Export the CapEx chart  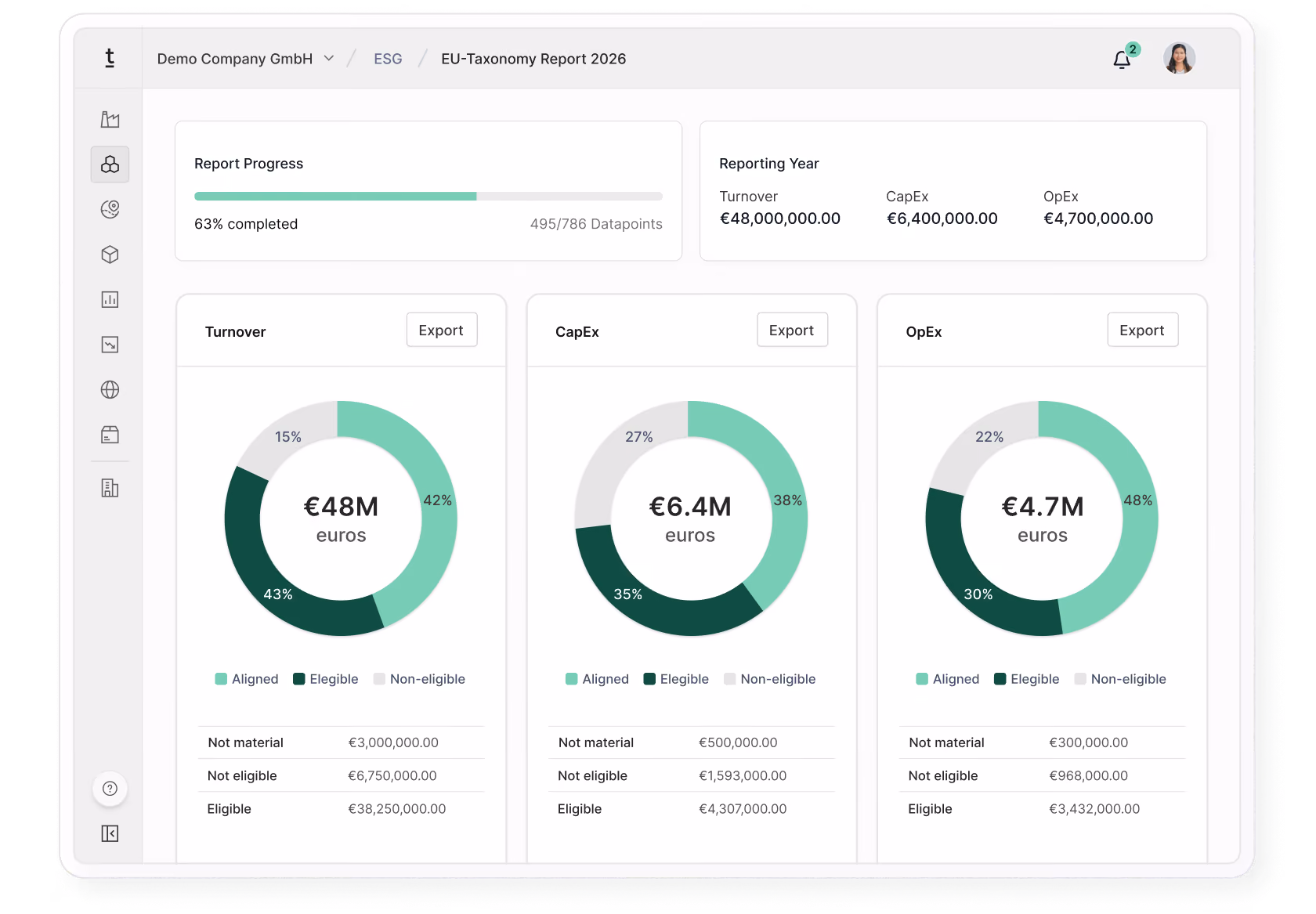pos(792,331)
